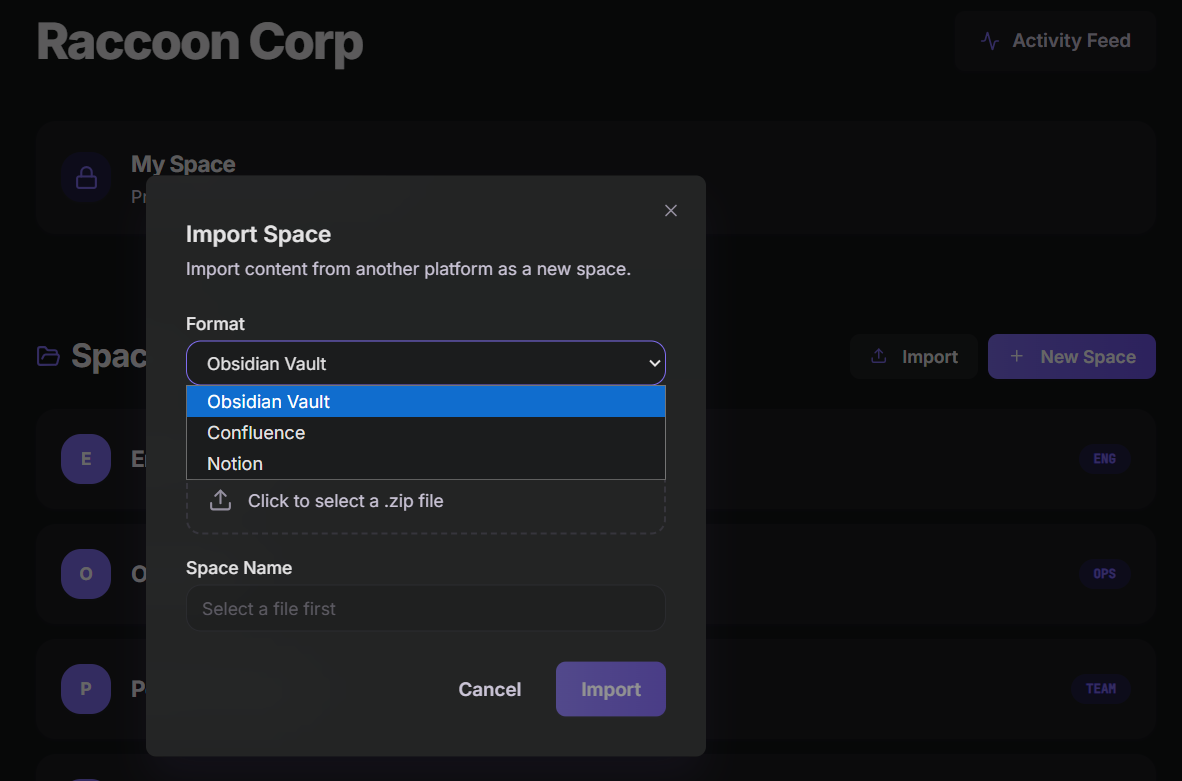Click the folder icon next to the Spaces heading
Image resolution: width=1182 pixels, height=781 pixels.
[x=48, y=356]
